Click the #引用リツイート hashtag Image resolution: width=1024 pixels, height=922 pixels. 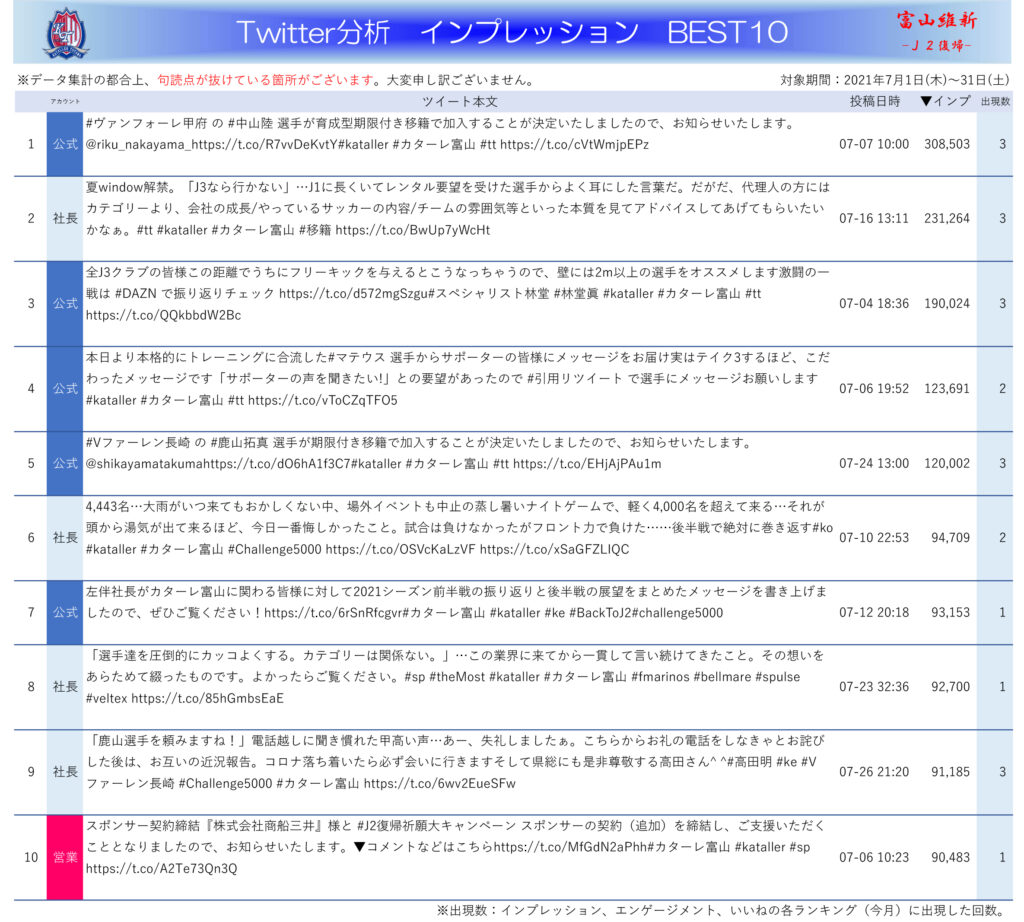click(x=575, y=379)
